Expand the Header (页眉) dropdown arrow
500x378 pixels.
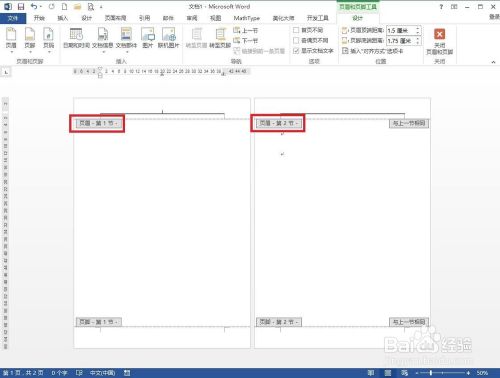(11, 52)
